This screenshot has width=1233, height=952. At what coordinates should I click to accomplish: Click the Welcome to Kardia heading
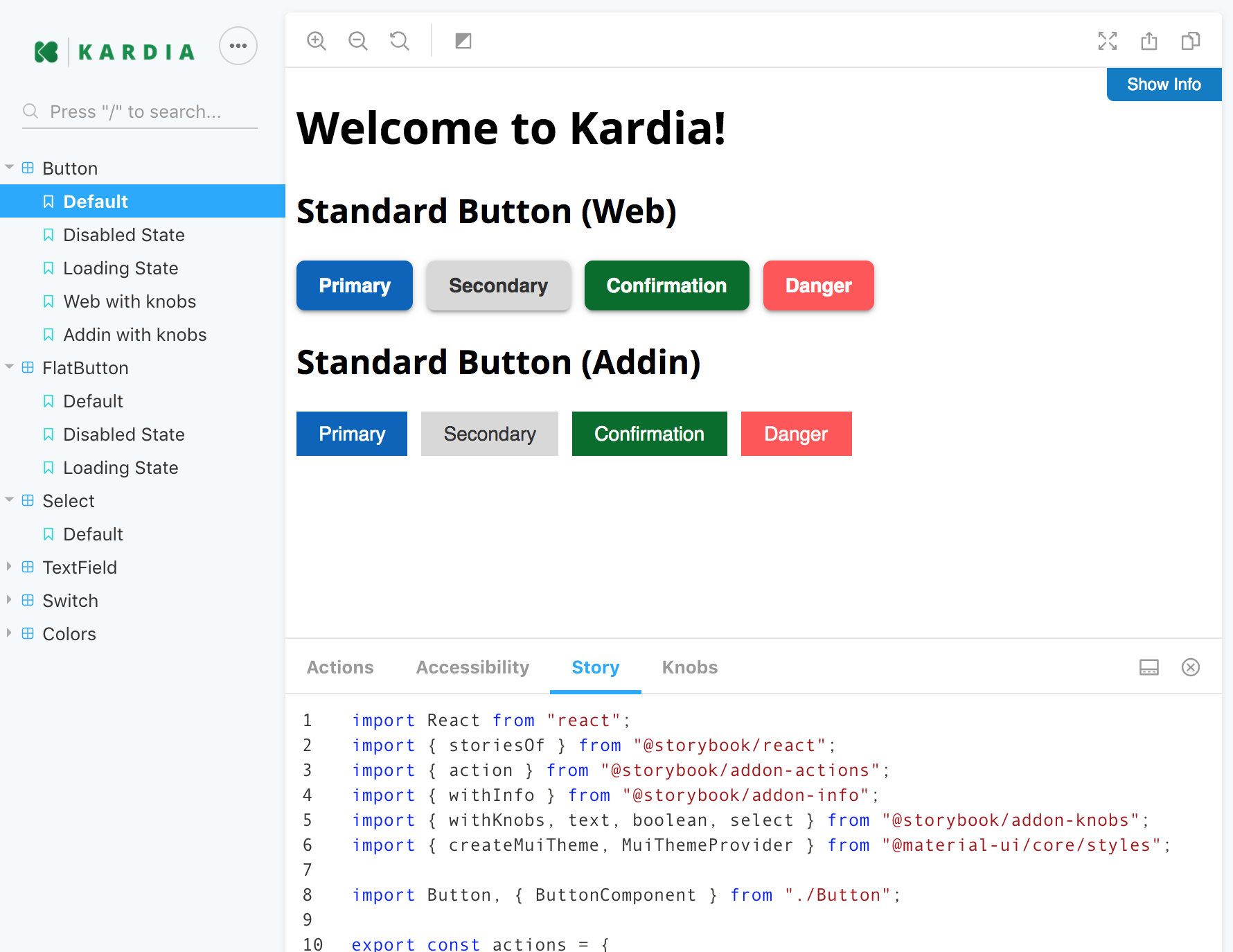pyautogui.click(x=511, y=128)
